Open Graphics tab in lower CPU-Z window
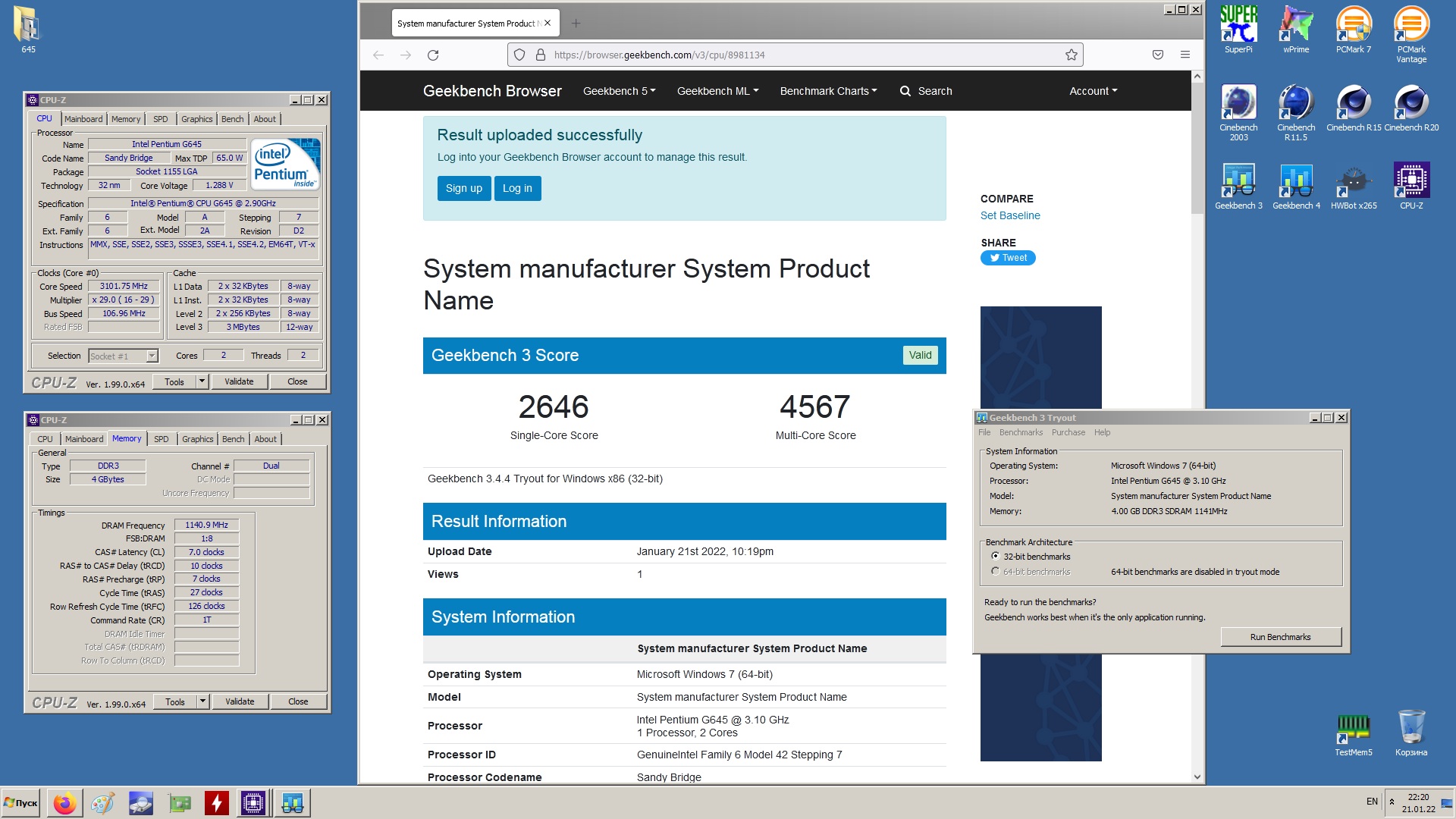 pos(197,439)
